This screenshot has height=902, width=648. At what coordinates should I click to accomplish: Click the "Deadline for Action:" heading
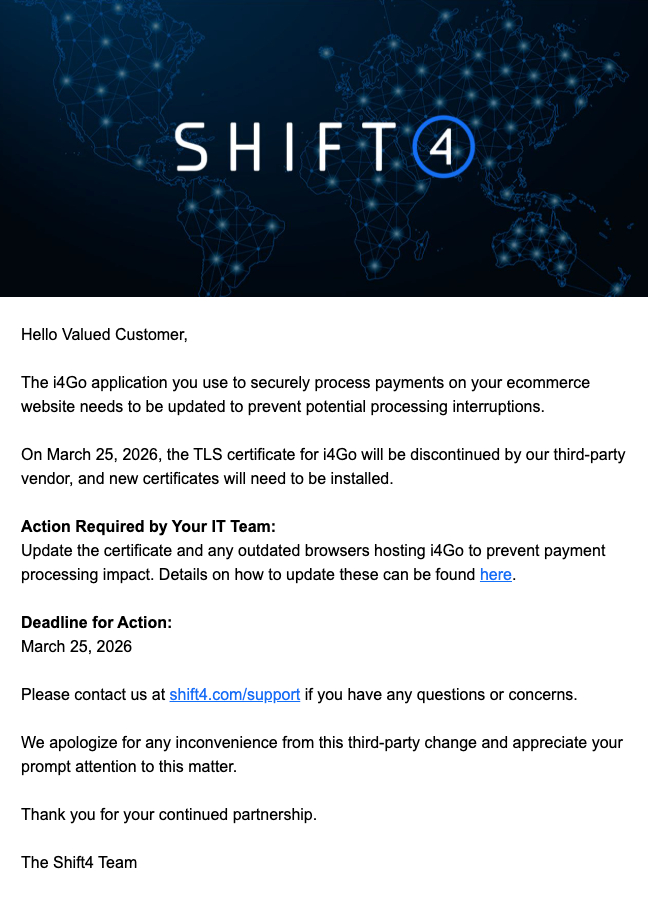point(96,622)
